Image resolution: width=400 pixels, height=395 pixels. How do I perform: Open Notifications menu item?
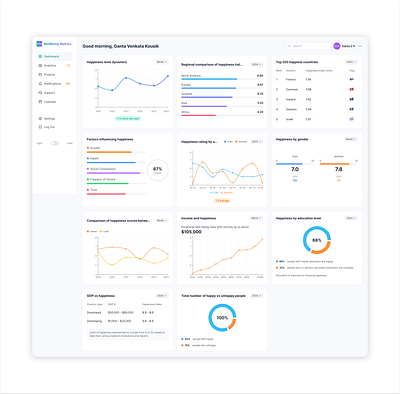[x=54, y=84]
